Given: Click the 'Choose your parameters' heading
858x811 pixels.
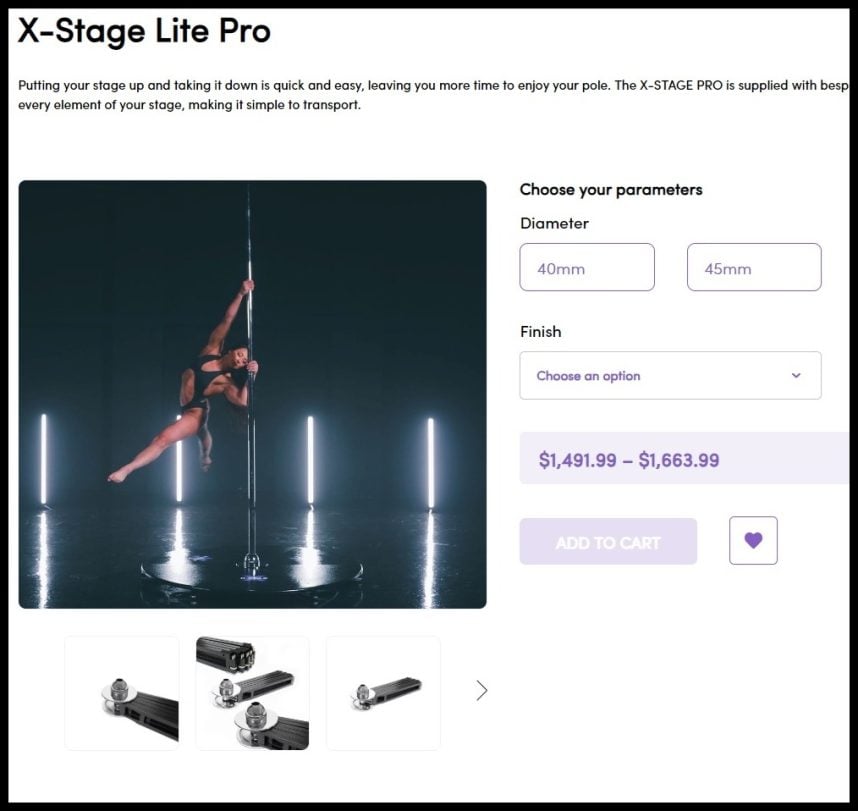Looking at the screenshot, I should (x=611, y=189).
